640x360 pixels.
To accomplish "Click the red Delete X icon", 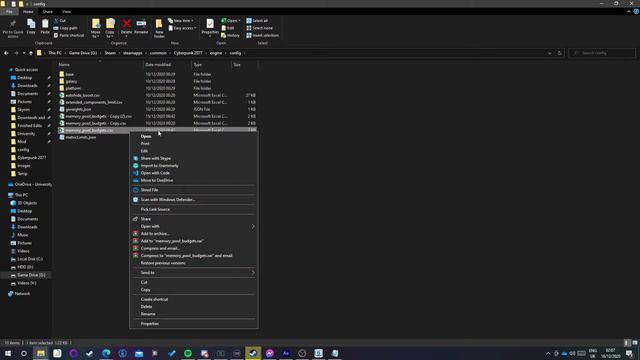I will pos(127,24).
